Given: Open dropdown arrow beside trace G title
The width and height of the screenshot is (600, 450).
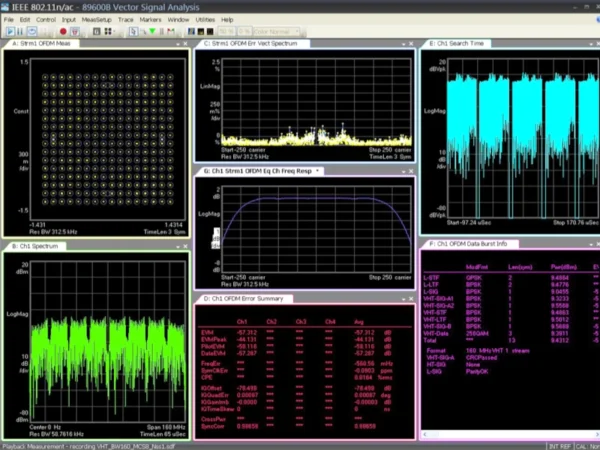Looking at the screenshot, I should [x=318, y=171].
